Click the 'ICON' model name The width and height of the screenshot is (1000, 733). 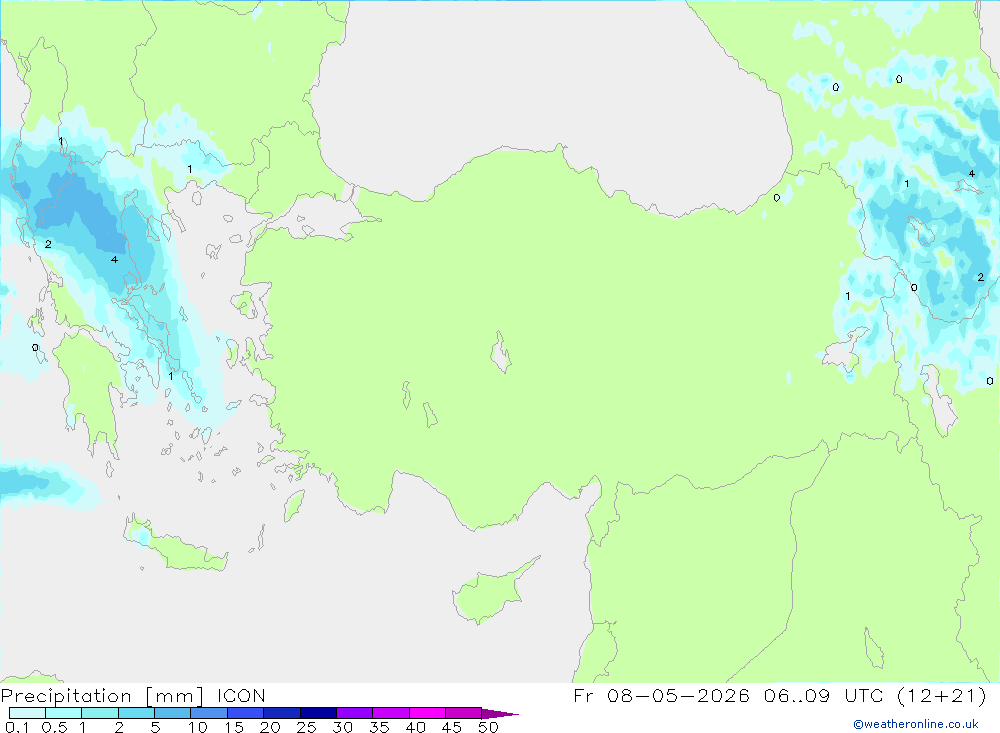pos(241,695)
